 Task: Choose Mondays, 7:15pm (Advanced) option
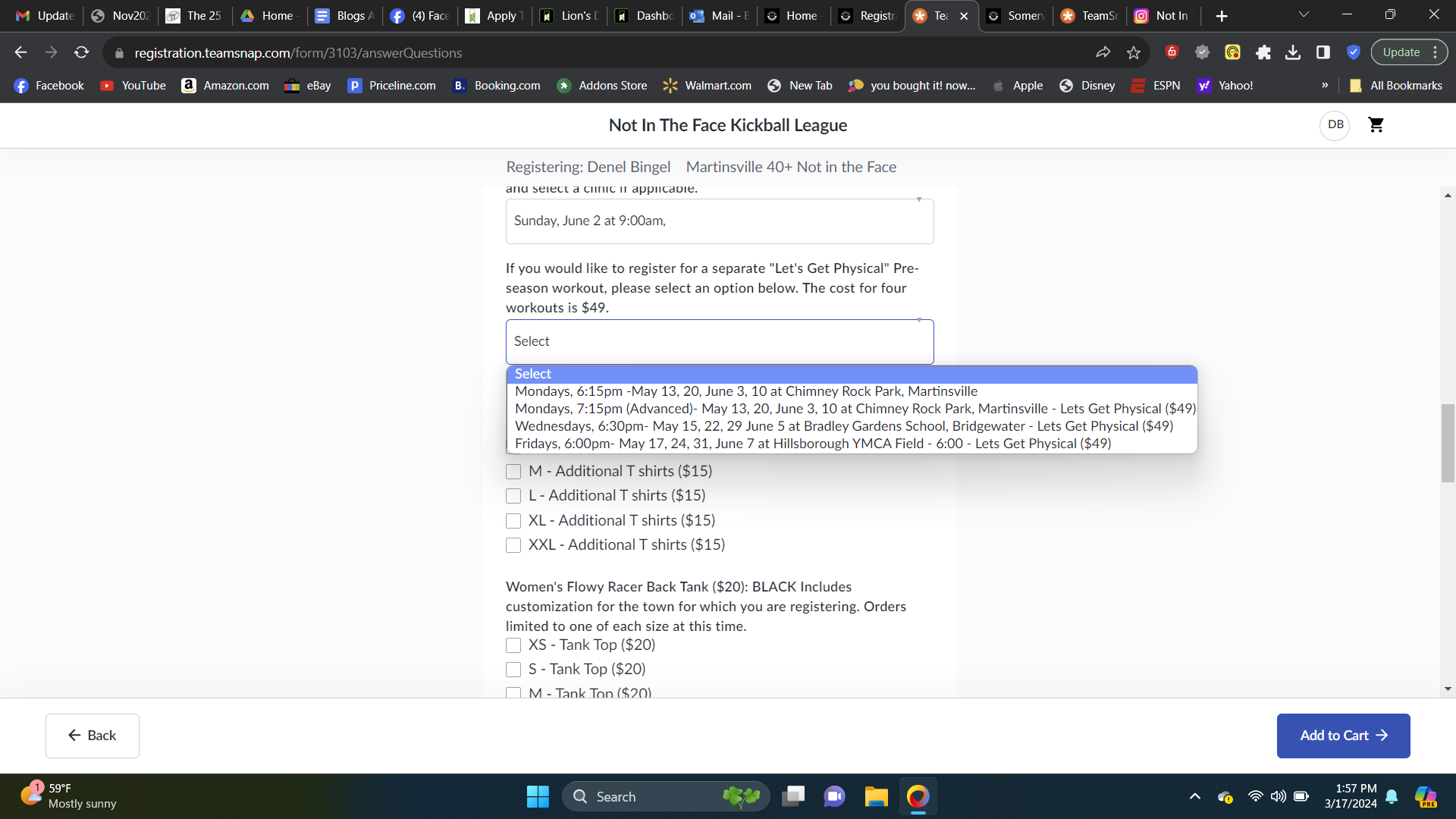click(852, 409)
